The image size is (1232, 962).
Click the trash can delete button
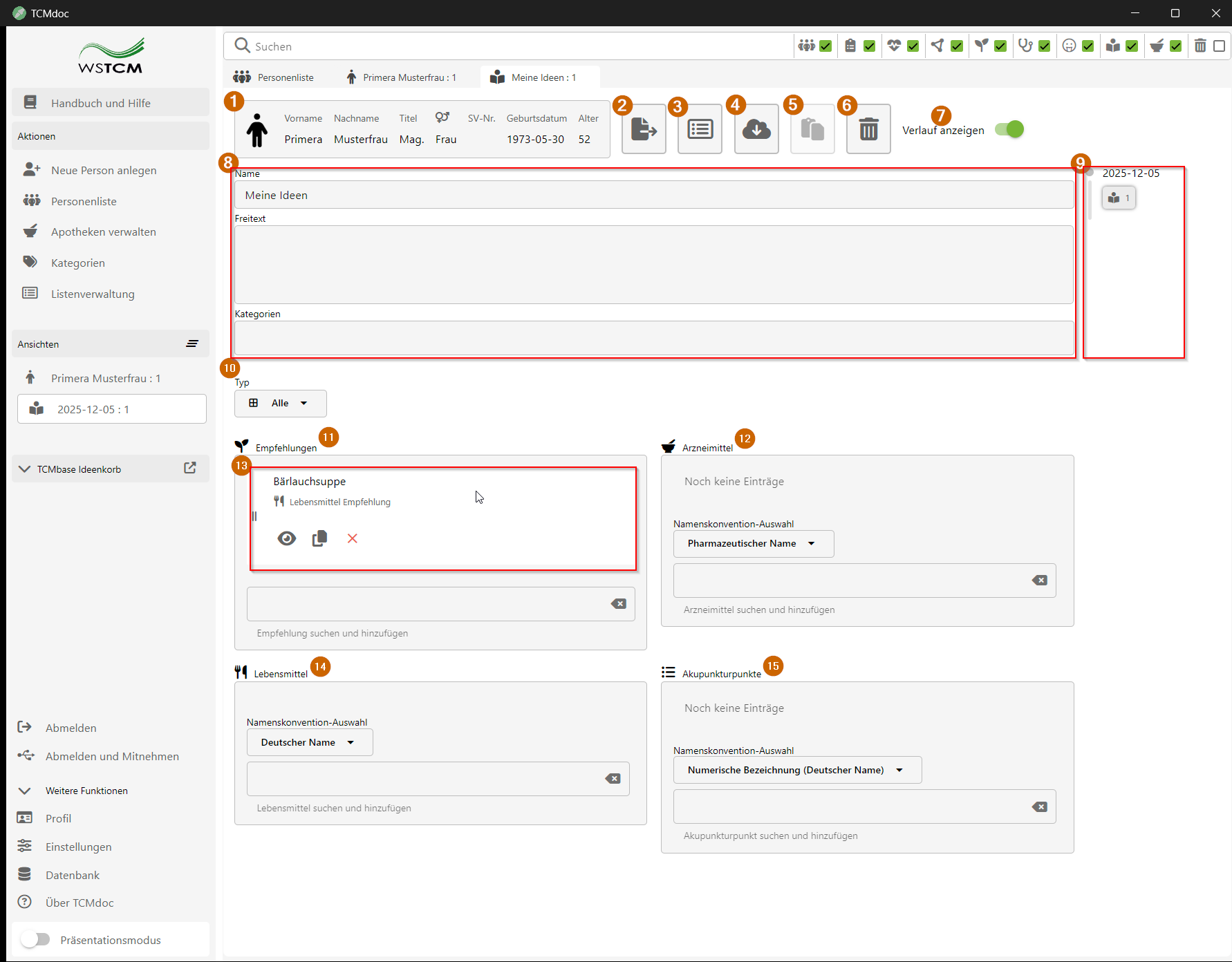point(868,129)
